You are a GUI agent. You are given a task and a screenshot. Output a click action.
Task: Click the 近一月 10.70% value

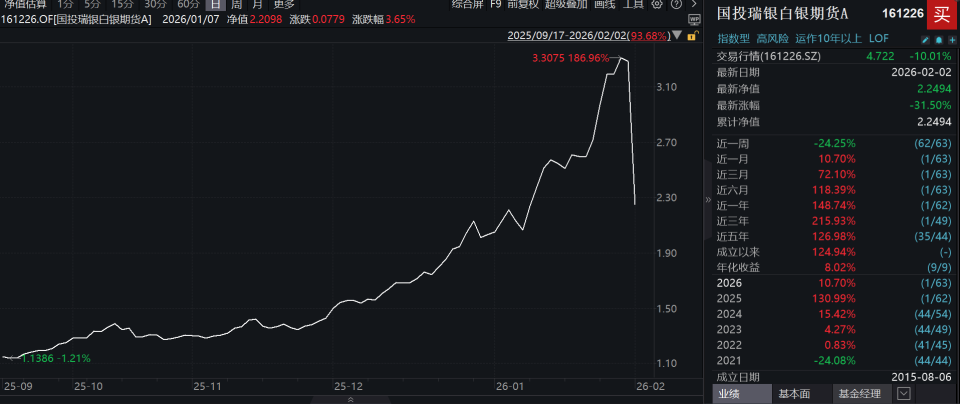coord(838,160)
